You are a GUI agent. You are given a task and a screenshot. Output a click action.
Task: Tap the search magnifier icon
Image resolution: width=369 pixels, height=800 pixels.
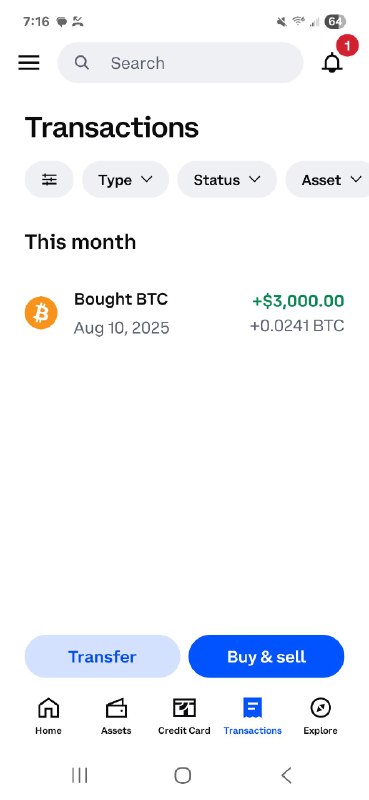(82, 63)
